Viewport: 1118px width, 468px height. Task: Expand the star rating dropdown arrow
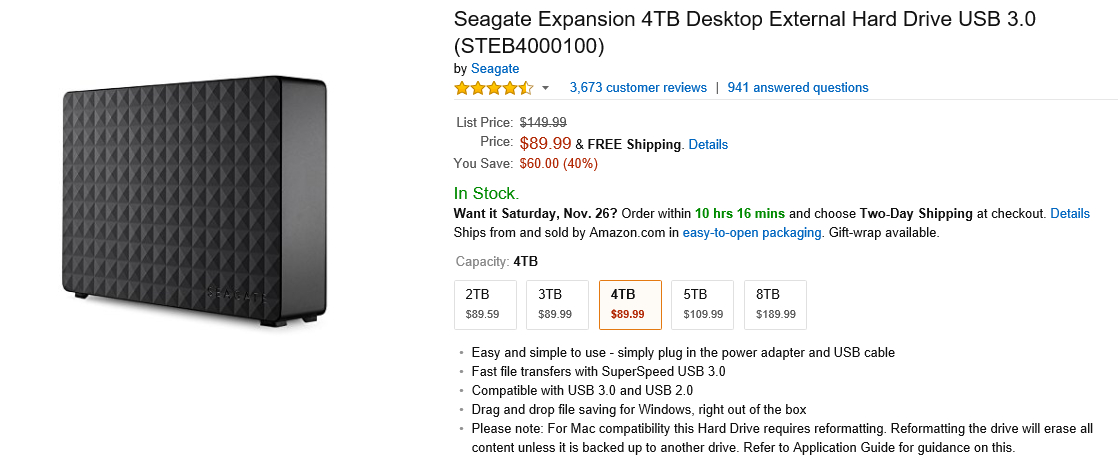(546, 88)
